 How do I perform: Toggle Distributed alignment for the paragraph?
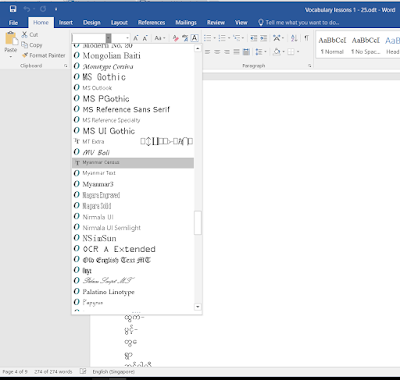[246, 52]
